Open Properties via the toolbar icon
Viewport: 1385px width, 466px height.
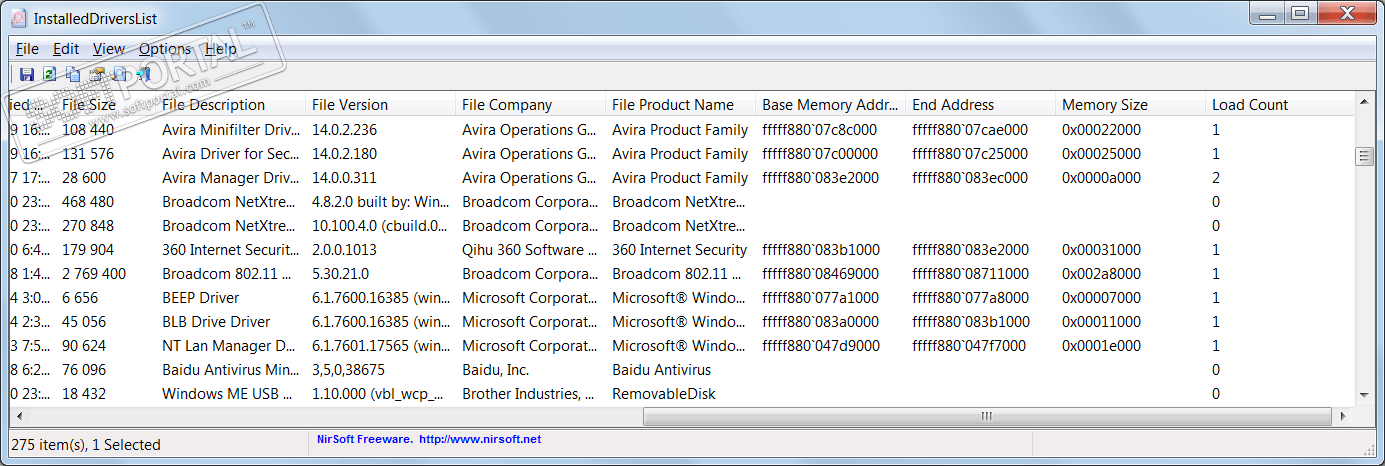click(x=97, y=74)
